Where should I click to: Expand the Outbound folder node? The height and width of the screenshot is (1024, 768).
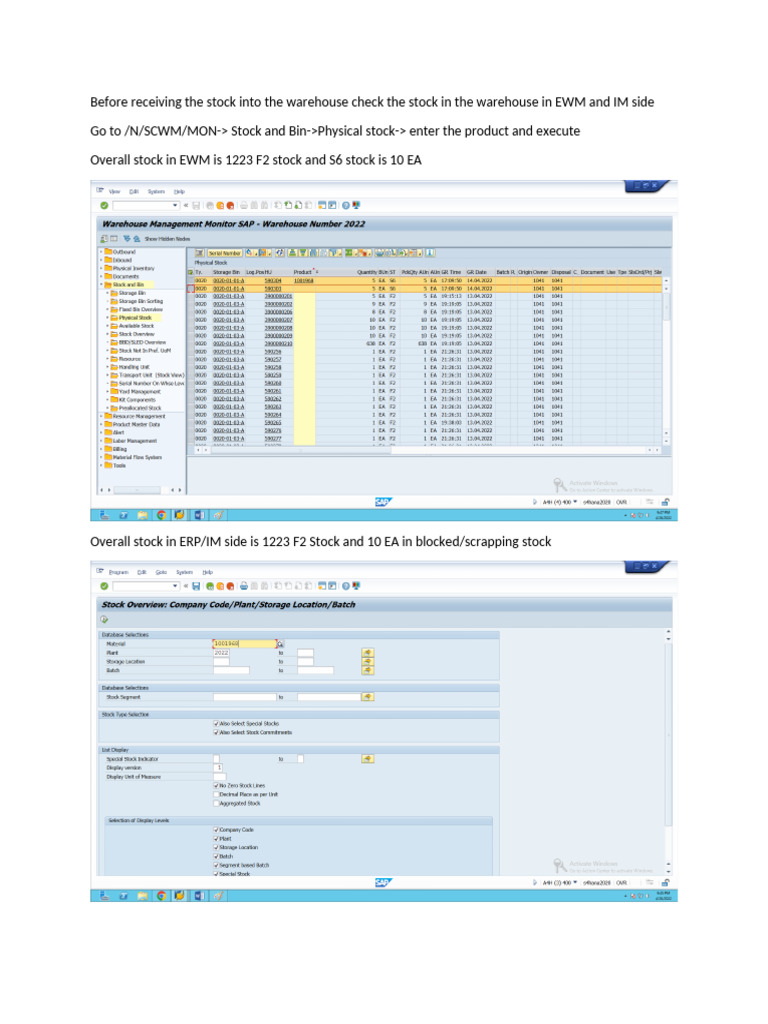101,251
